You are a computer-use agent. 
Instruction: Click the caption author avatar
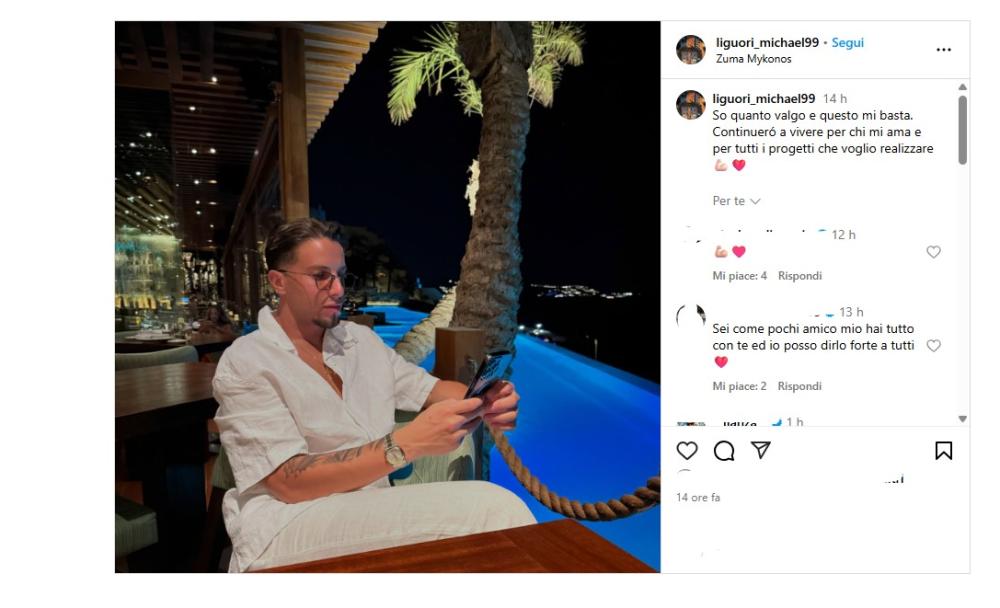691,105
